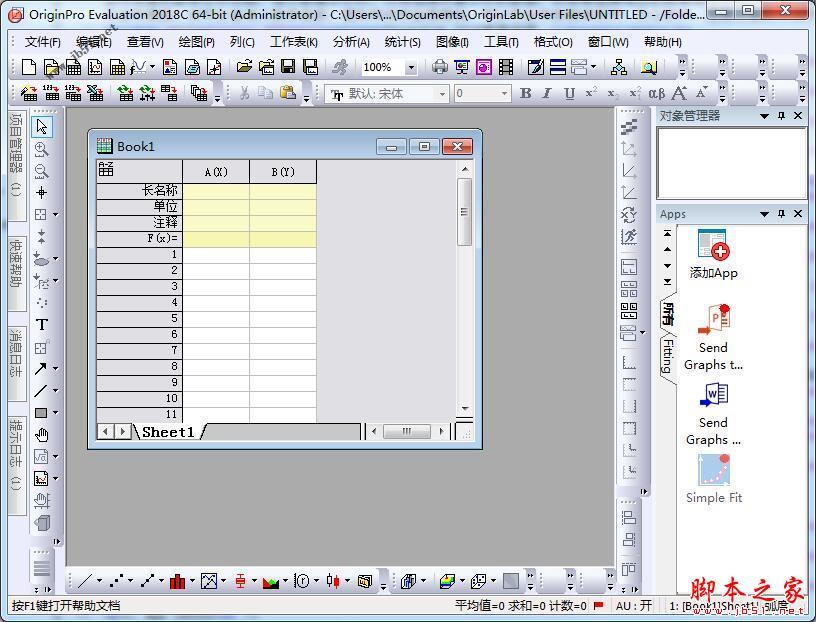Open the 分析(A) menu
Viewport: 816px width, 622px height.
click(x=351, y=42)
